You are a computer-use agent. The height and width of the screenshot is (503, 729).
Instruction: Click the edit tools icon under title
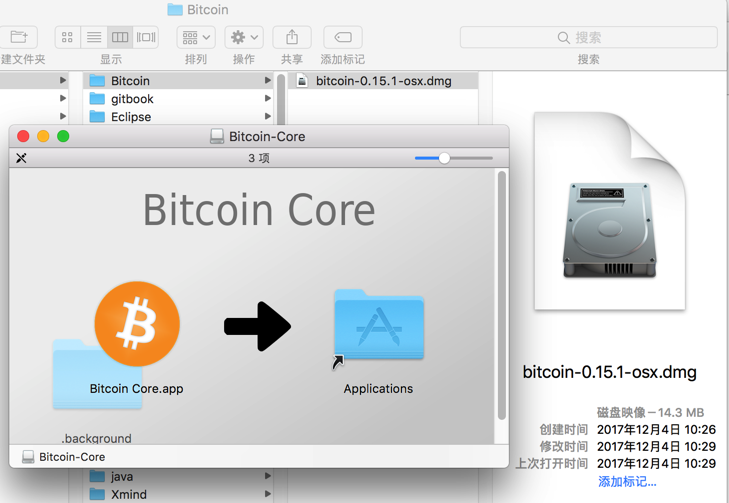[x=21, y=158]
